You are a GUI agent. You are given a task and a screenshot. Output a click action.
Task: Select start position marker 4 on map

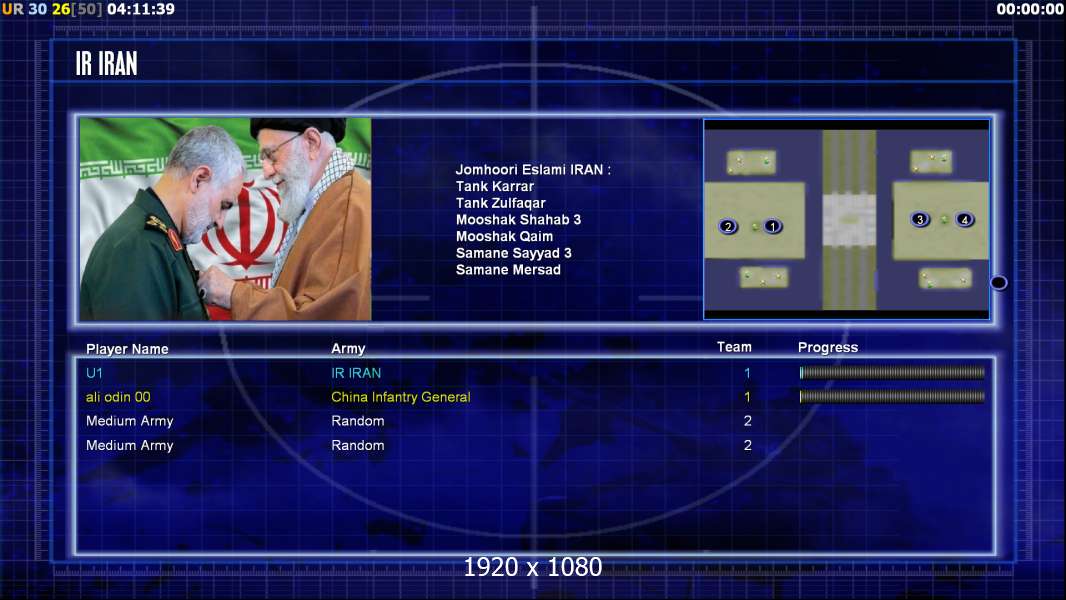click(965, 219)
